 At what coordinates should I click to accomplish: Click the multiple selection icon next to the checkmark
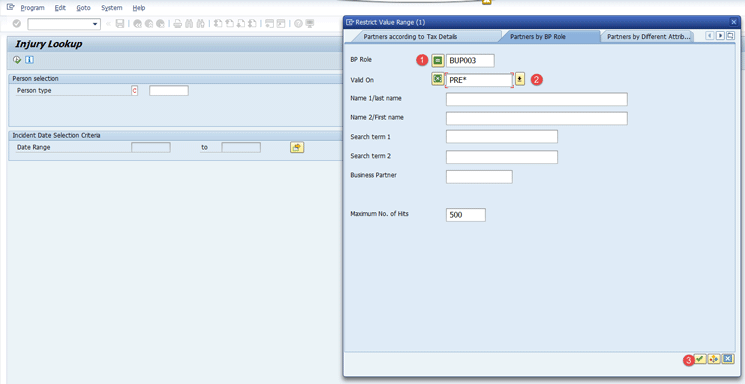click(x=714, y=359)
